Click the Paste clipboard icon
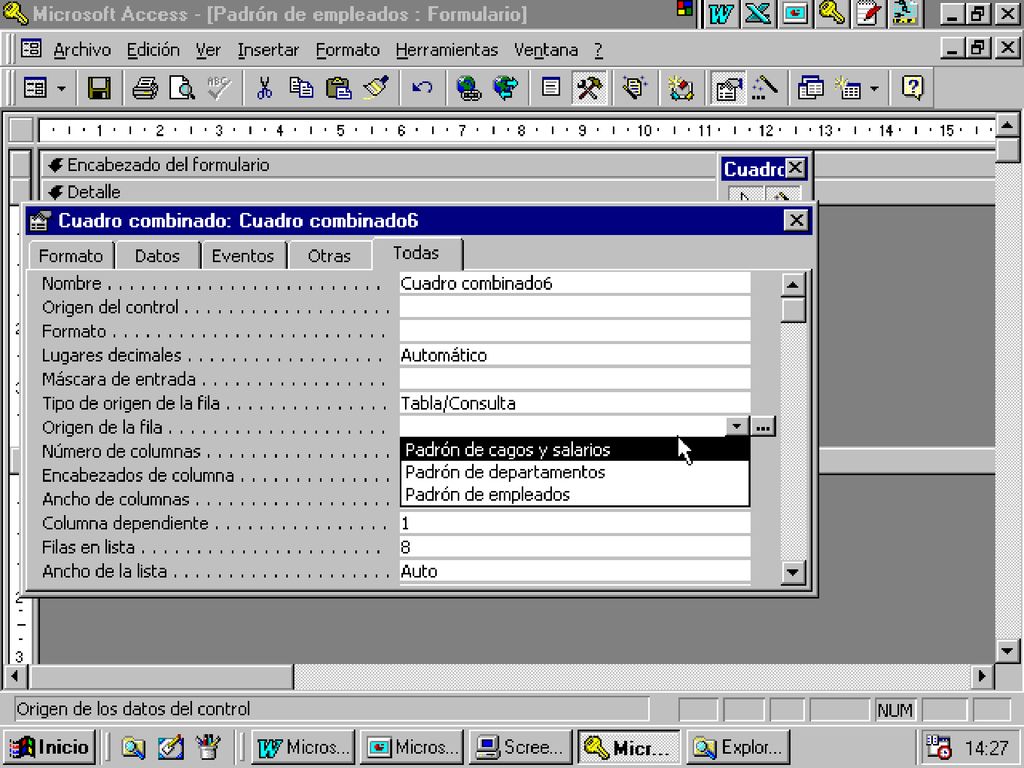 [x=338, y=88]
